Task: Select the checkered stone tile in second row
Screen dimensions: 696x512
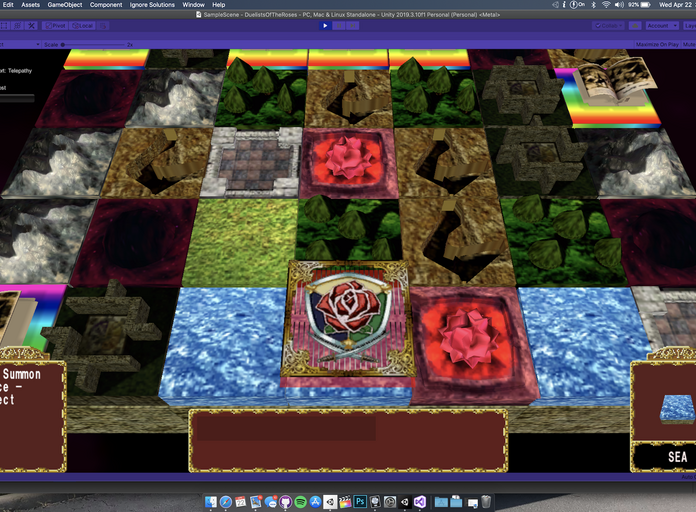Action: coord(253,163)
